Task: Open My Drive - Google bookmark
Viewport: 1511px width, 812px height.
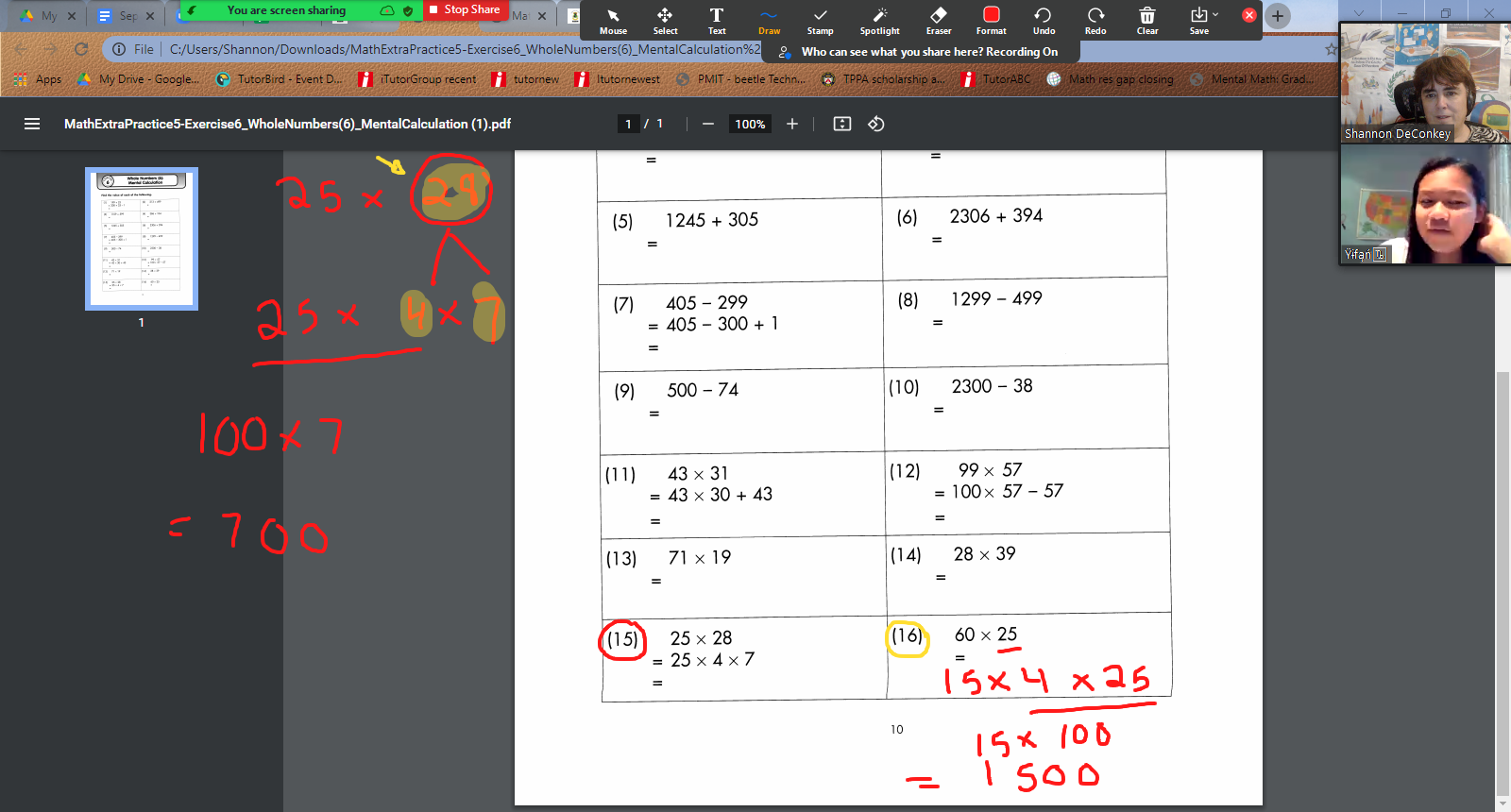Action: 138,79
